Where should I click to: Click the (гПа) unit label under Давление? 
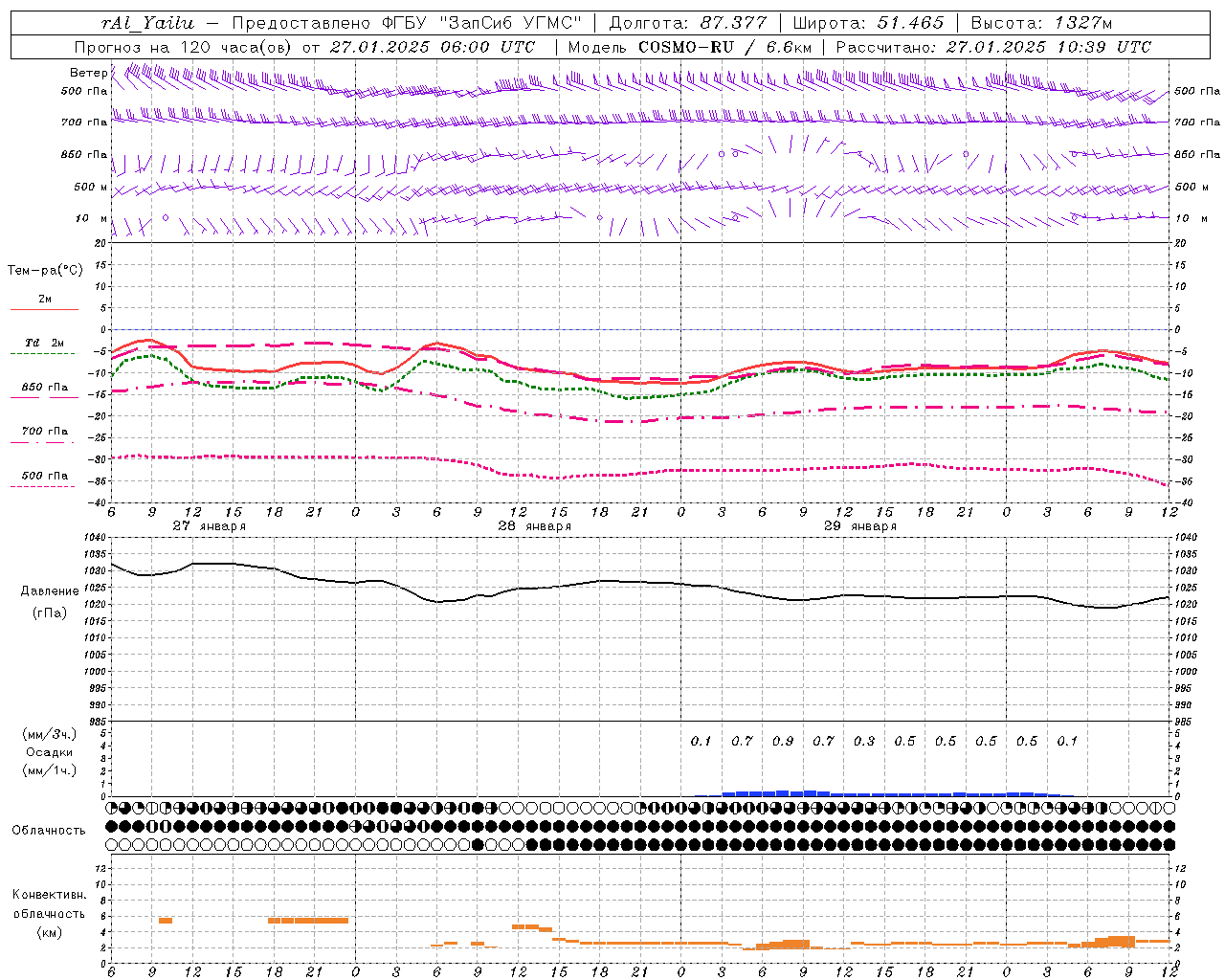click(49, 612)
